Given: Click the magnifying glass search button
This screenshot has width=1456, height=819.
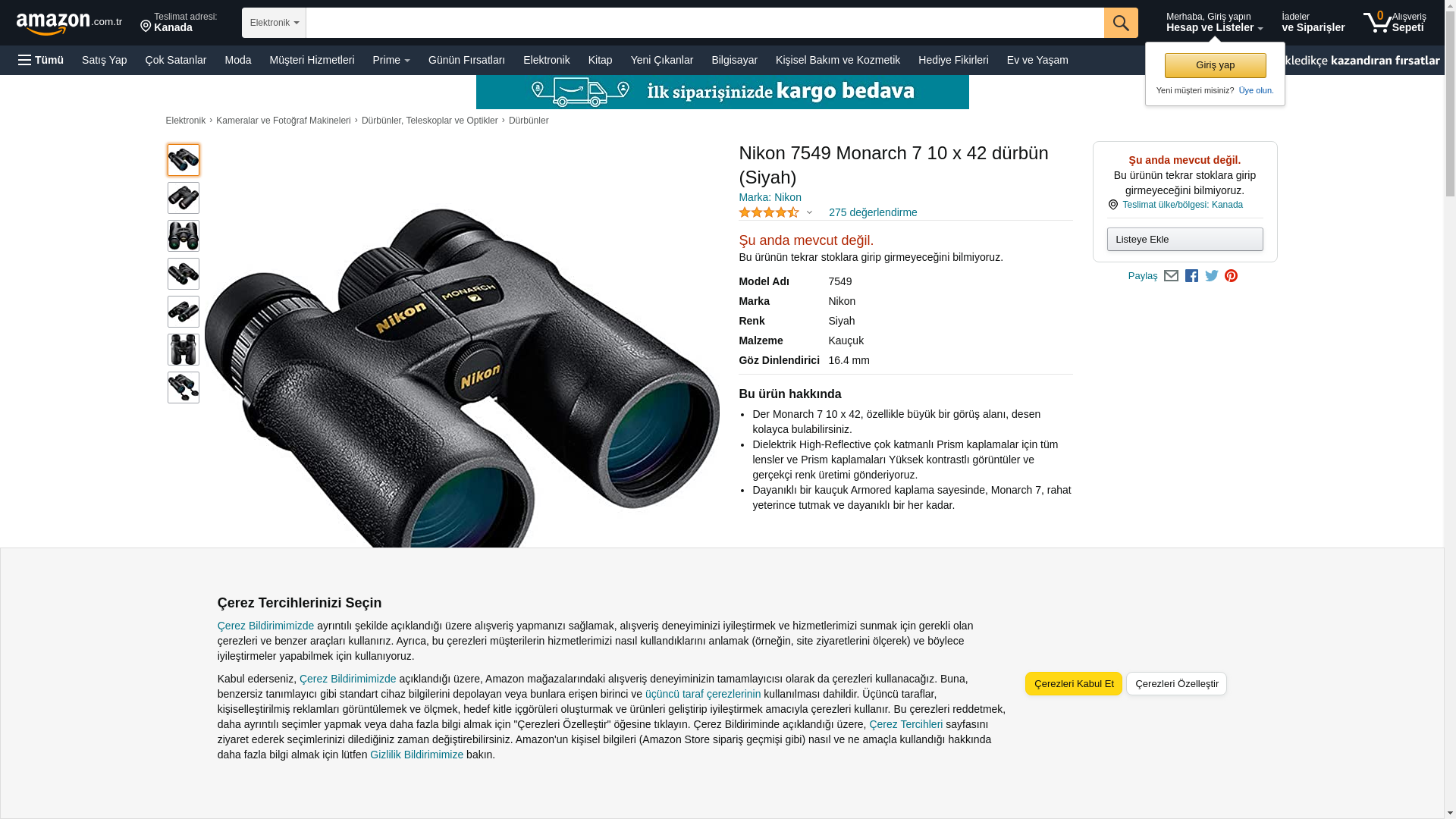Looking at the screenshot, I should [x=1120, y=23].
